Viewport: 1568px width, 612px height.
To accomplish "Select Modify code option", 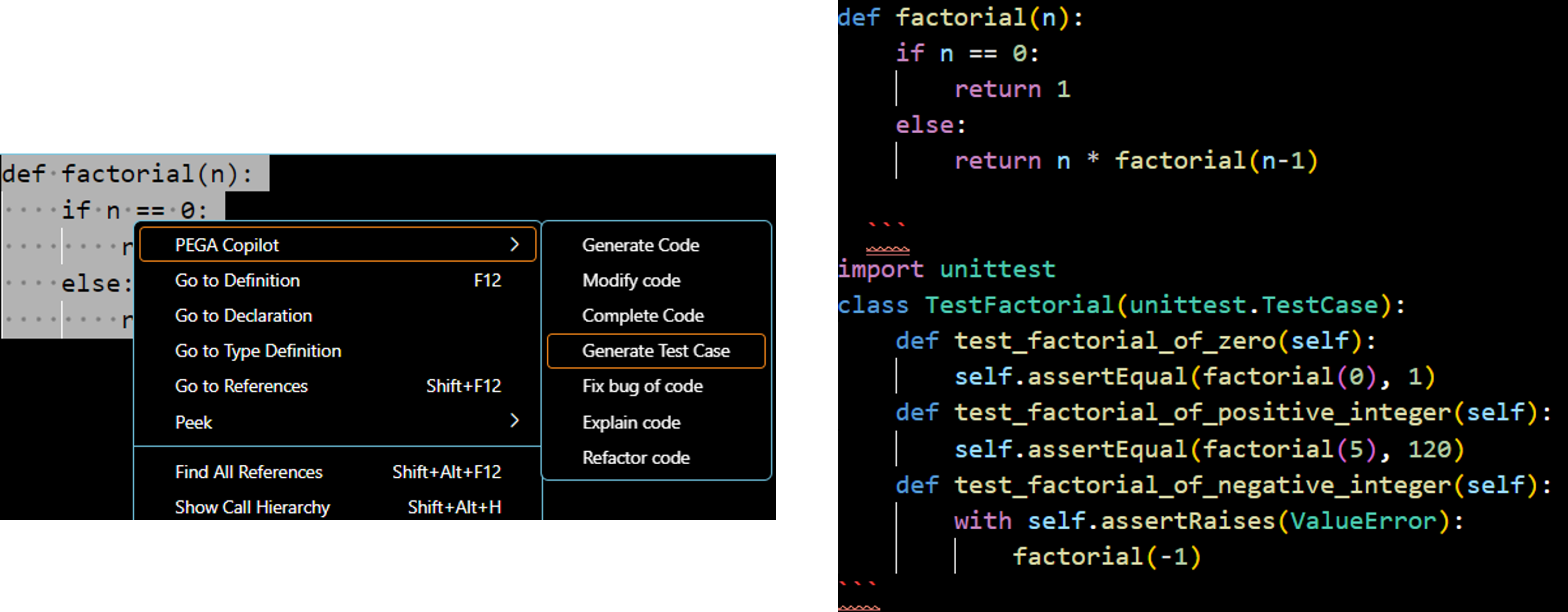I will (x=656, y=280).
